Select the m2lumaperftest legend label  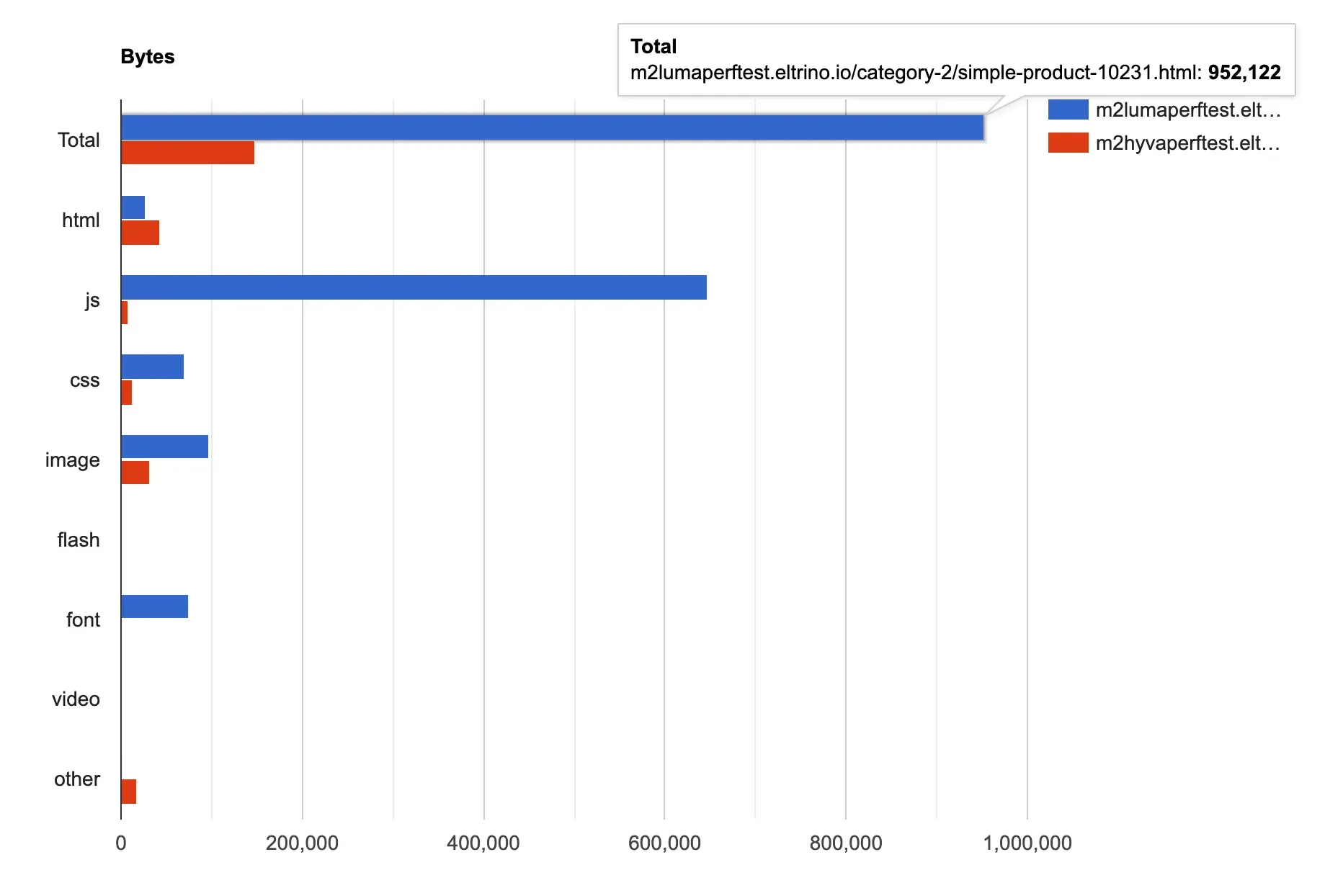(x=1187, y=110)
